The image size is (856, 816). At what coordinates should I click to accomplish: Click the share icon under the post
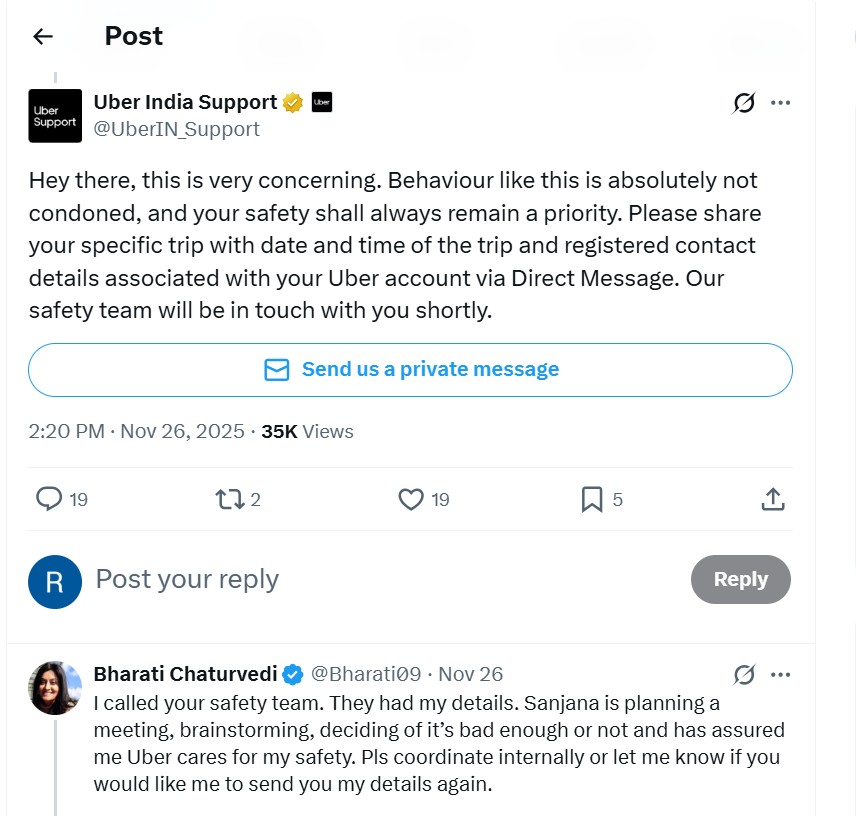tap(772, 499)
